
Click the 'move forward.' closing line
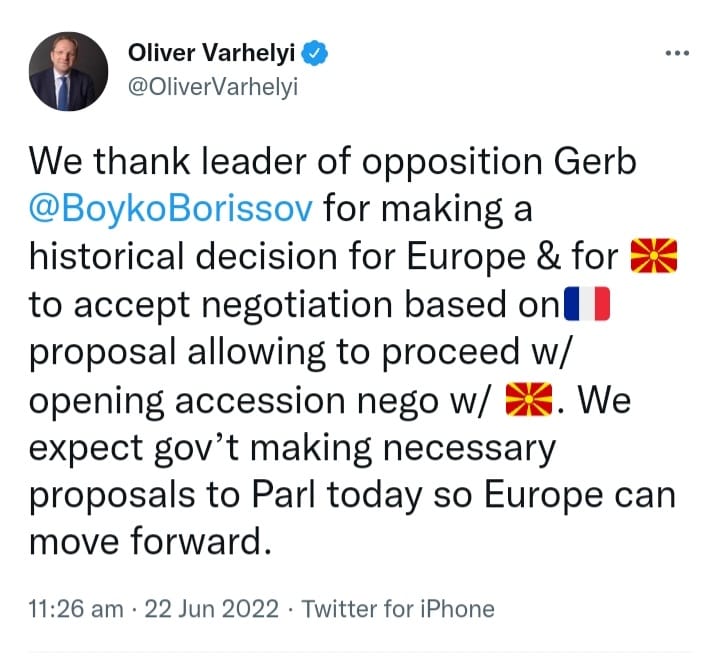pyautogui.click(x=151, y=545)
